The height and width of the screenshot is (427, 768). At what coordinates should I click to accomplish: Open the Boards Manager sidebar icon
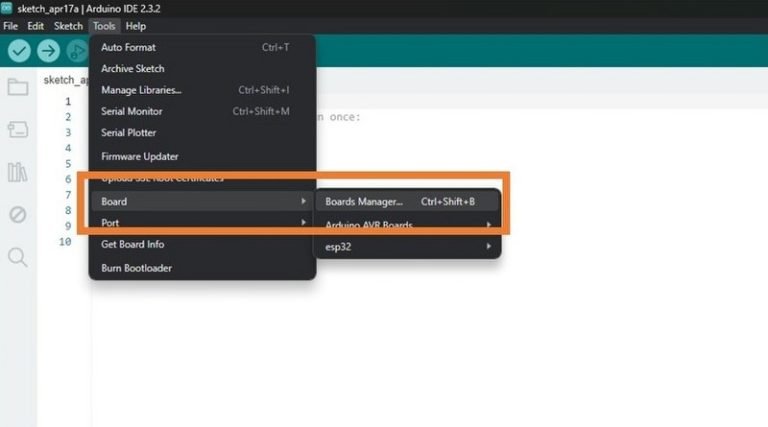click(x=18, y=130)
